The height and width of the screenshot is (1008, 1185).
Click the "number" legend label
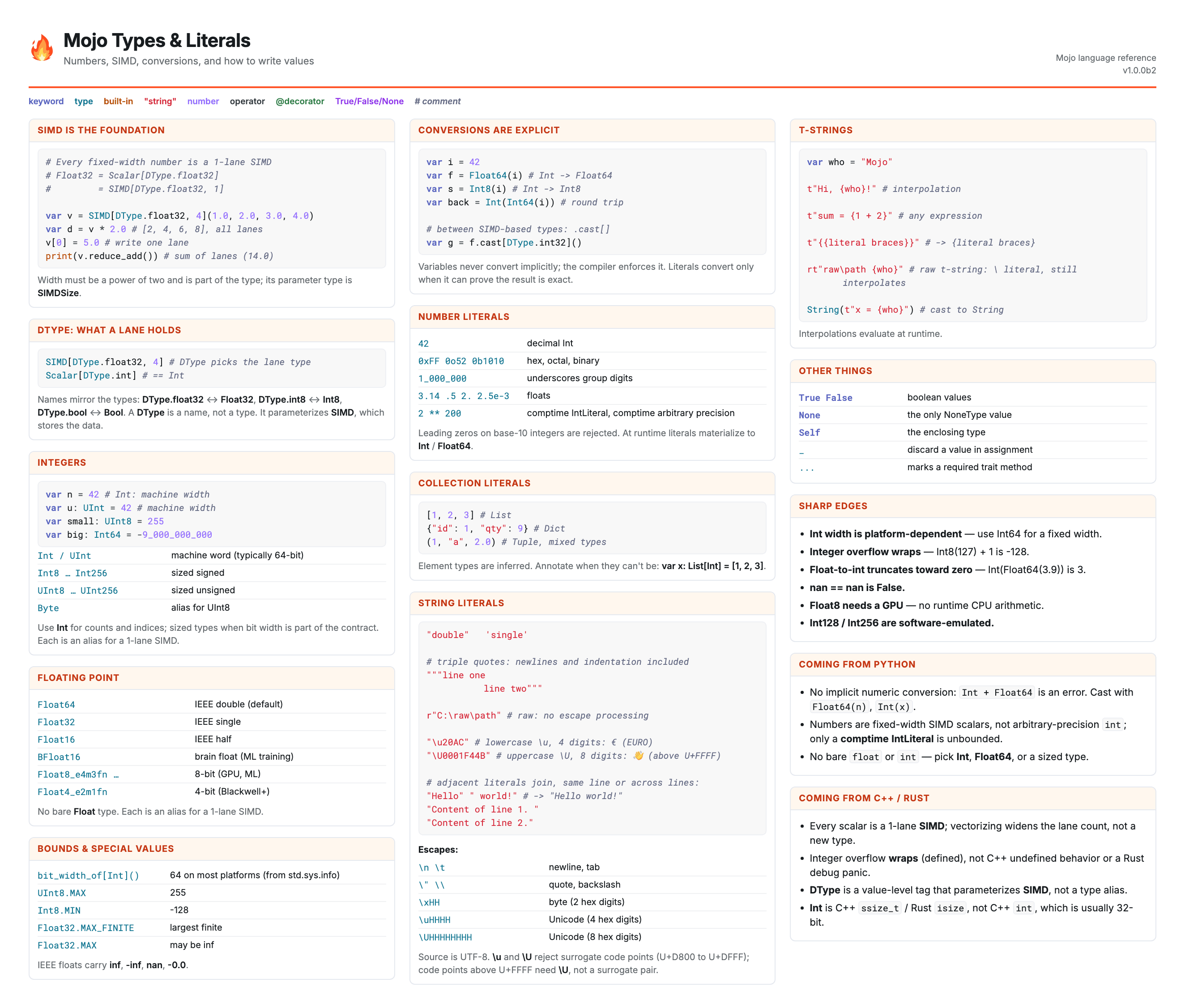coord(203,101)
